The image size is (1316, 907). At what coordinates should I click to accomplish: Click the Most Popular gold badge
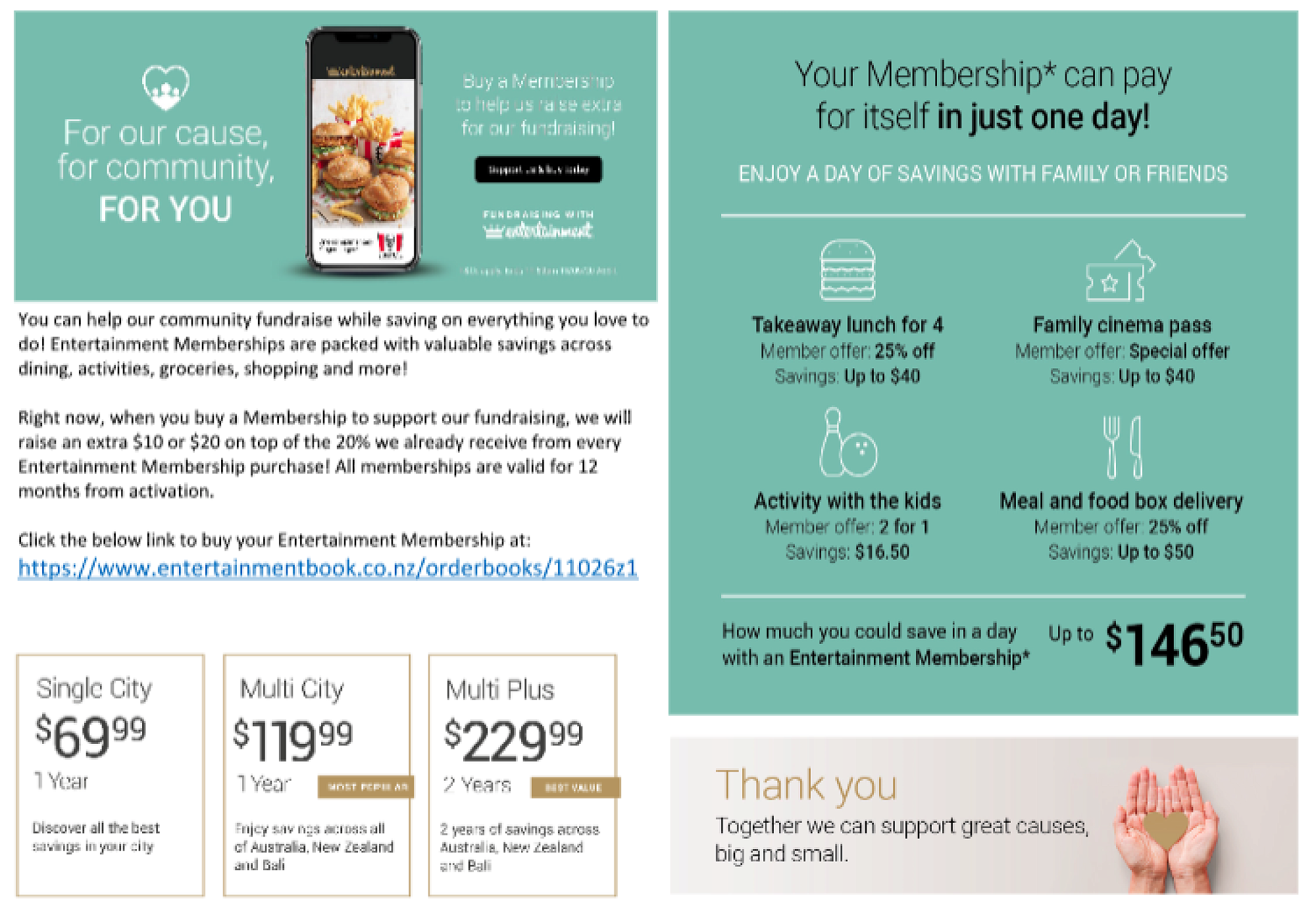[x=366, y=787]
